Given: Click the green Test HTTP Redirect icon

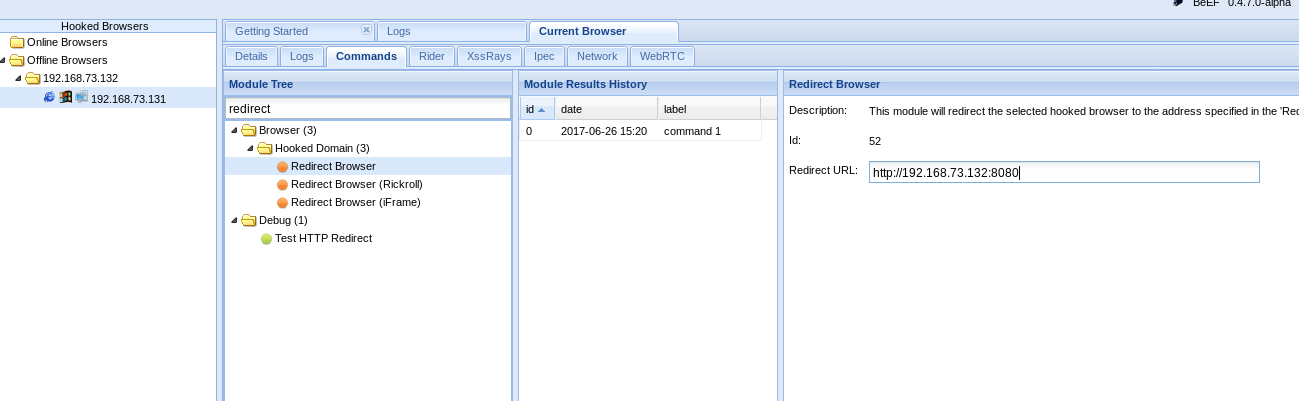Looking at the screenshot, I should (x=266, y=239).
